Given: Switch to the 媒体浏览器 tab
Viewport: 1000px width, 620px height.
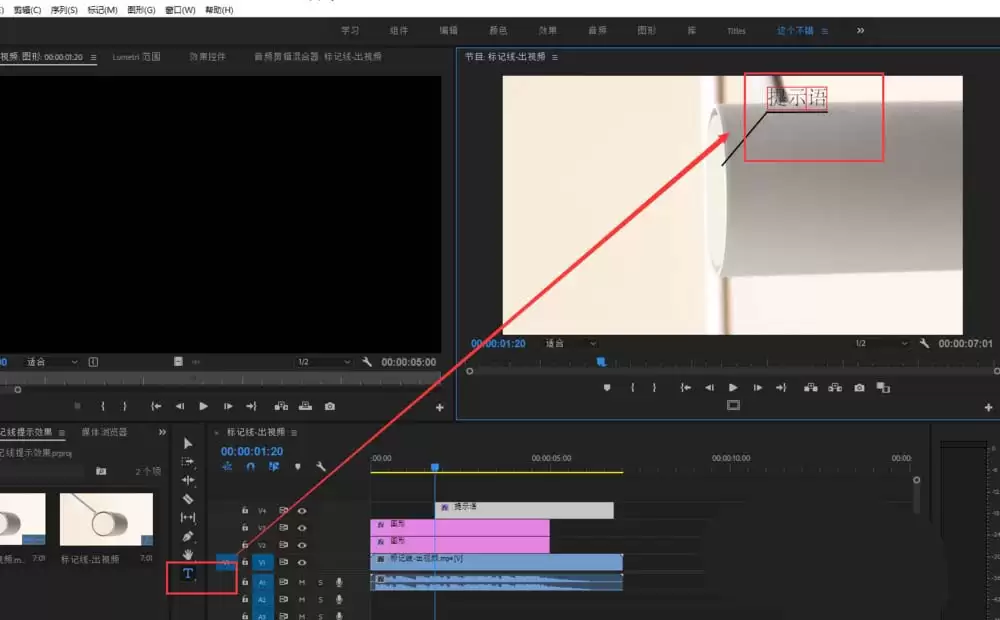Looking at the screenshot, I should pos(105,432).
